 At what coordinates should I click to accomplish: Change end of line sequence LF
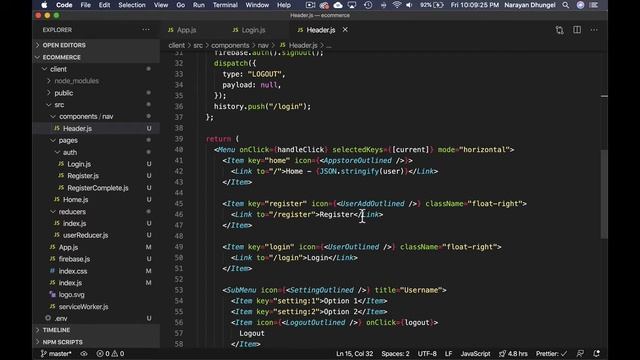tap(448, 353)
